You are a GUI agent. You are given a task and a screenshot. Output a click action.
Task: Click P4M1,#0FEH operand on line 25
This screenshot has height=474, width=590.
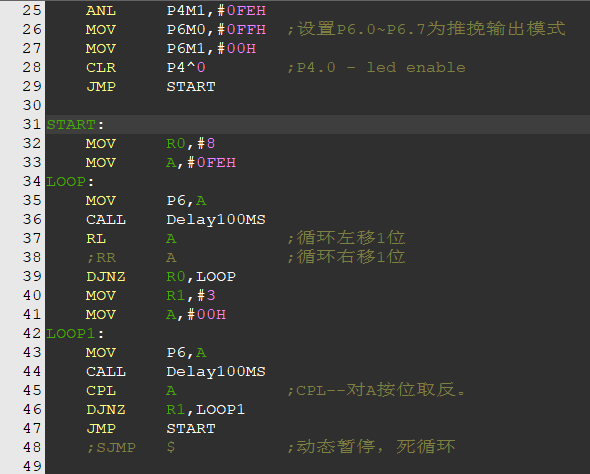pos(216,11)
